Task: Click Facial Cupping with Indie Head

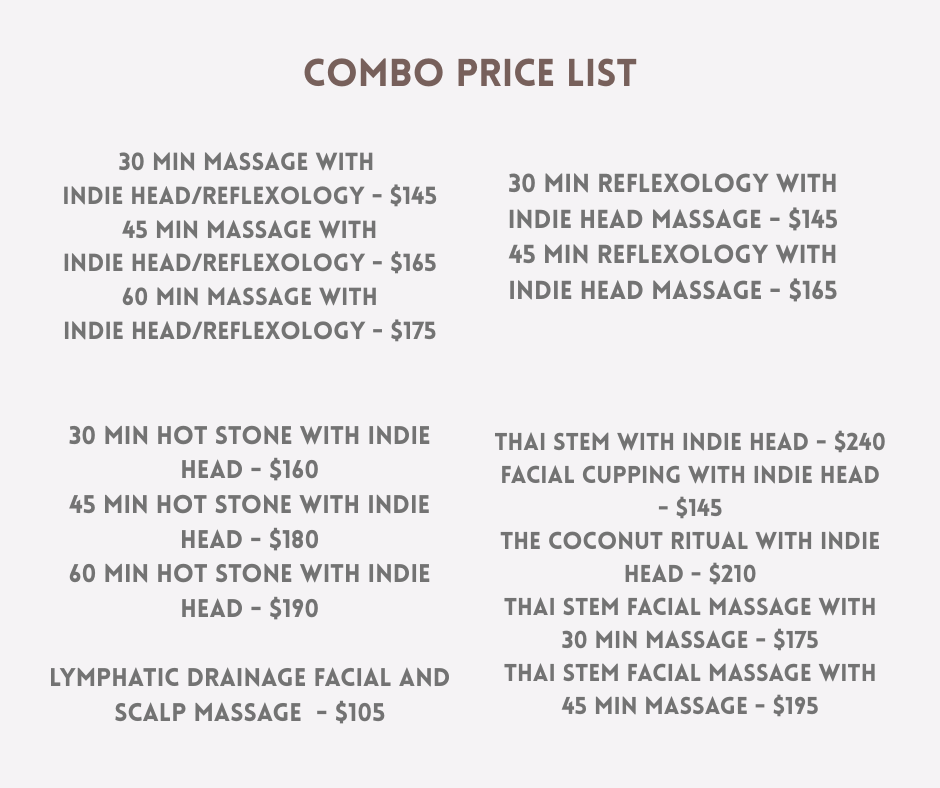Action: click(x=690, y=490)
